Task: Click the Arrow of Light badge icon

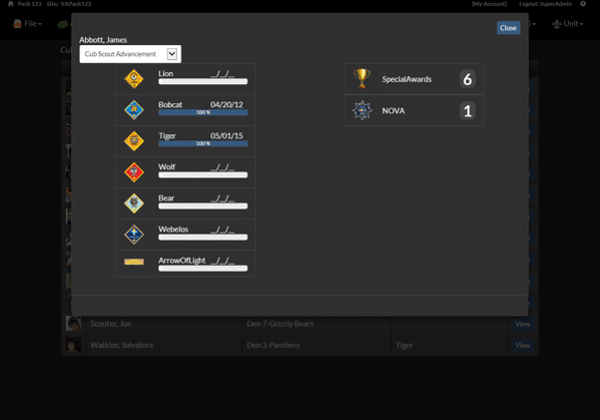Action: click(134, 262)
